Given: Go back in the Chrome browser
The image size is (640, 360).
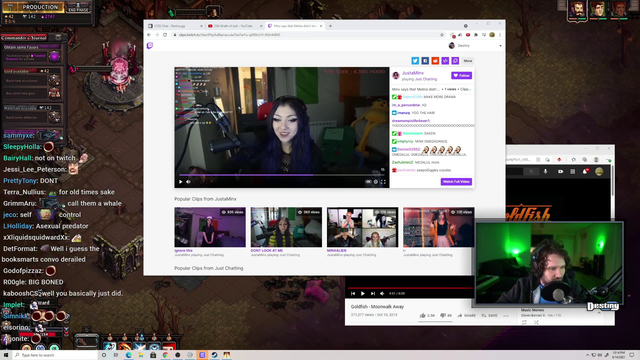Looking at the screenshot, I should pos(149,35).
